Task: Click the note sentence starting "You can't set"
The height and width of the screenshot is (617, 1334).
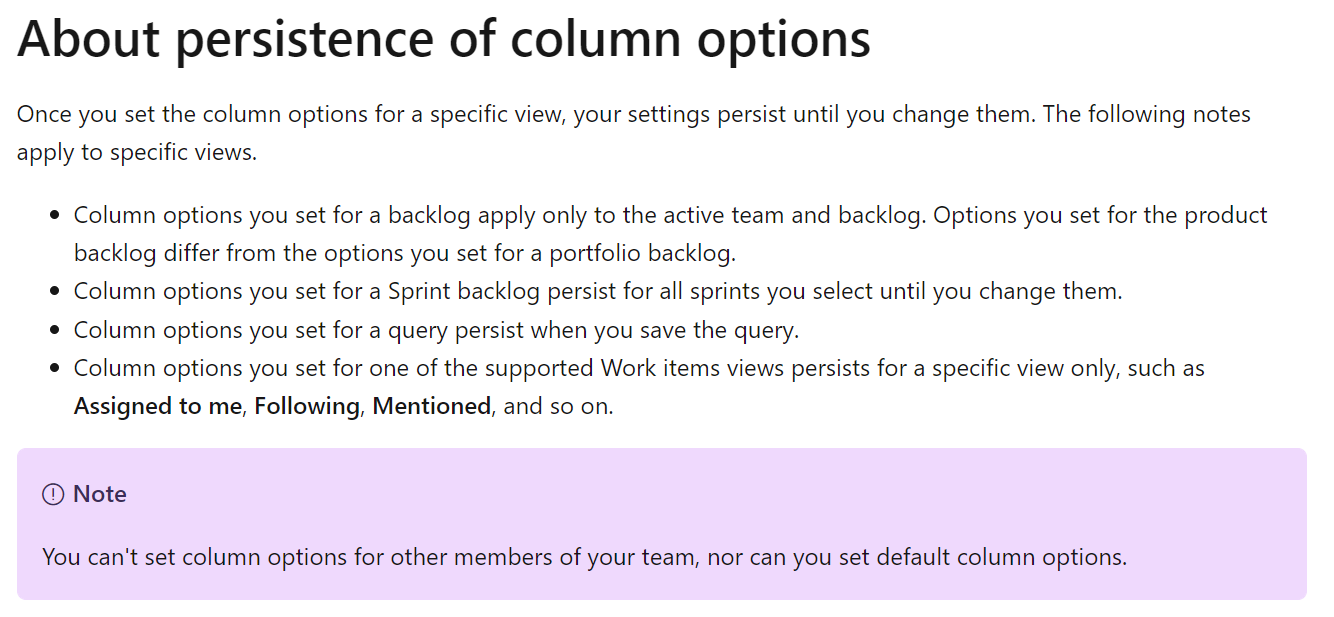Action: (584, 557)
